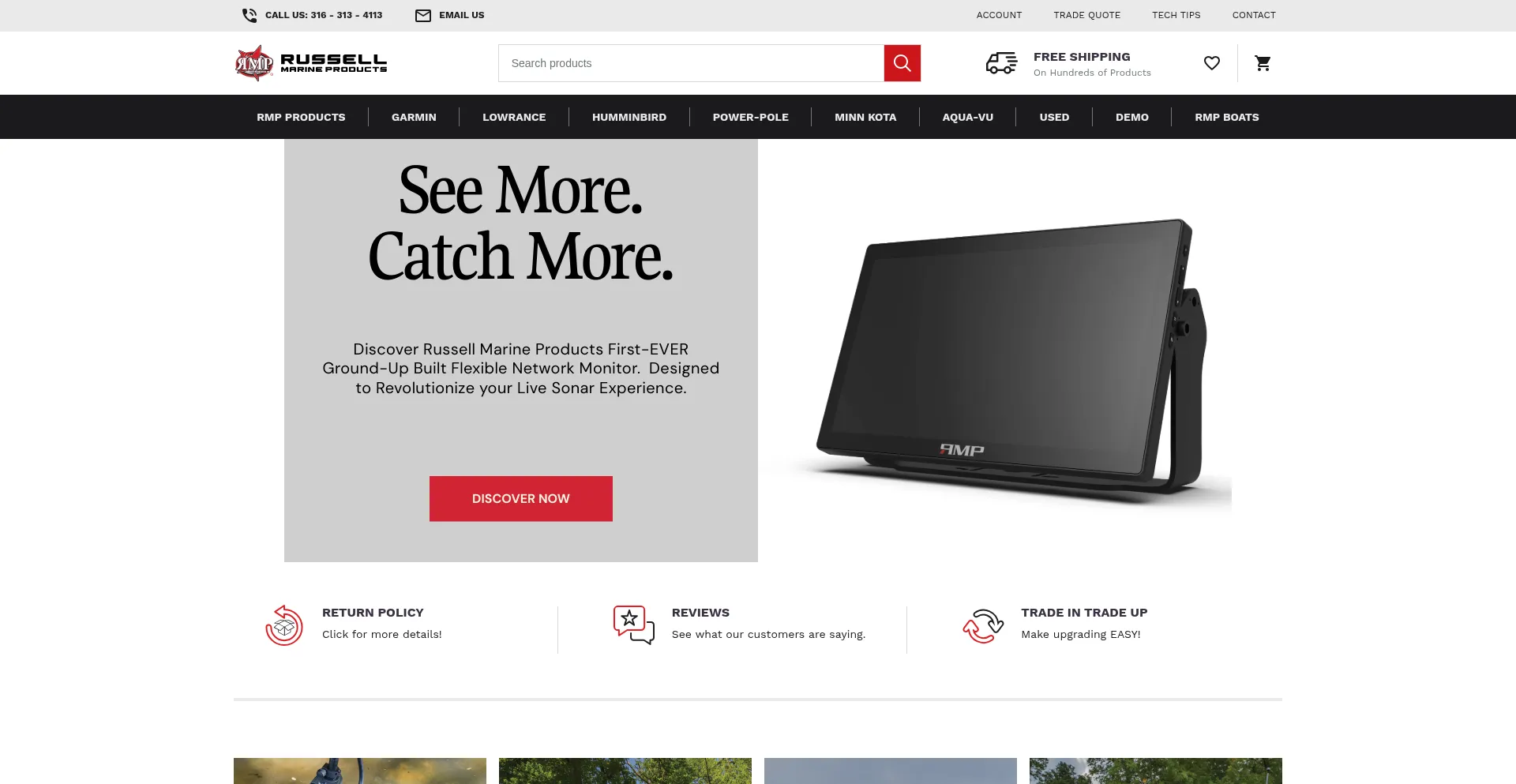This screenshot has height=784, width=1516.
Task: Click the free shipping truck icon
Action: tap(1002, 63)
